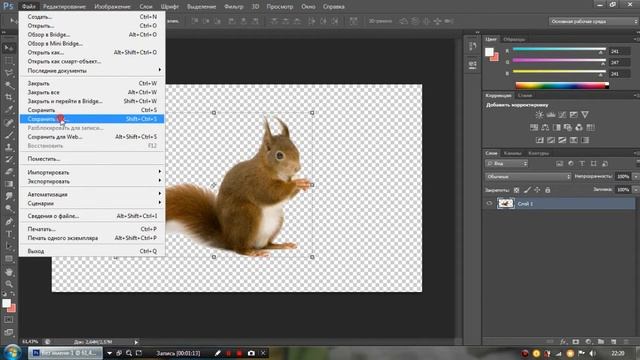Switch to the Каналы tab
The image size is (640, 360).
tap(512, 153)
